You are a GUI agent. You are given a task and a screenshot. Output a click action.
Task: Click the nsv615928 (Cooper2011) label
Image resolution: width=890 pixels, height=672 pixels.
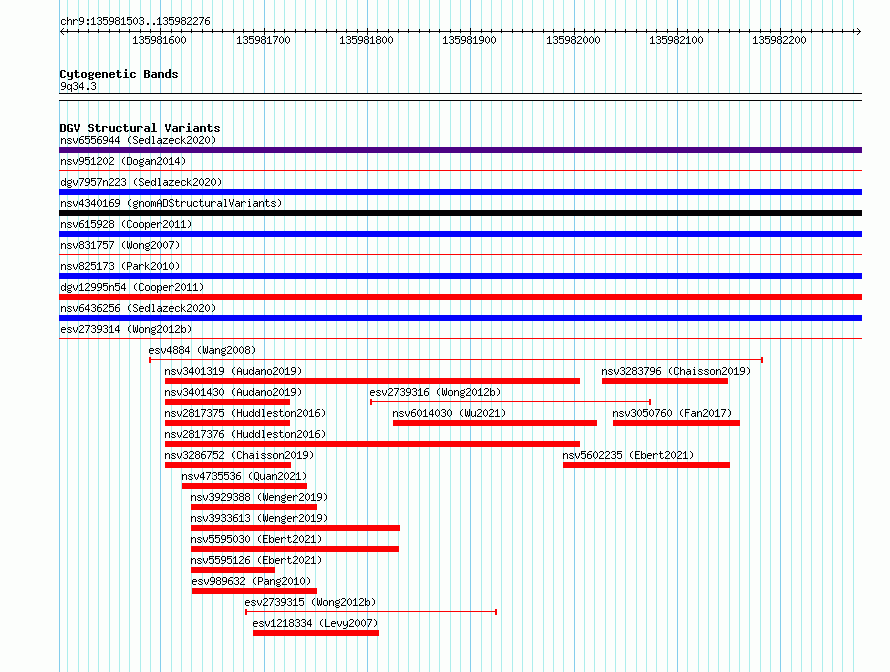[126, 224]
